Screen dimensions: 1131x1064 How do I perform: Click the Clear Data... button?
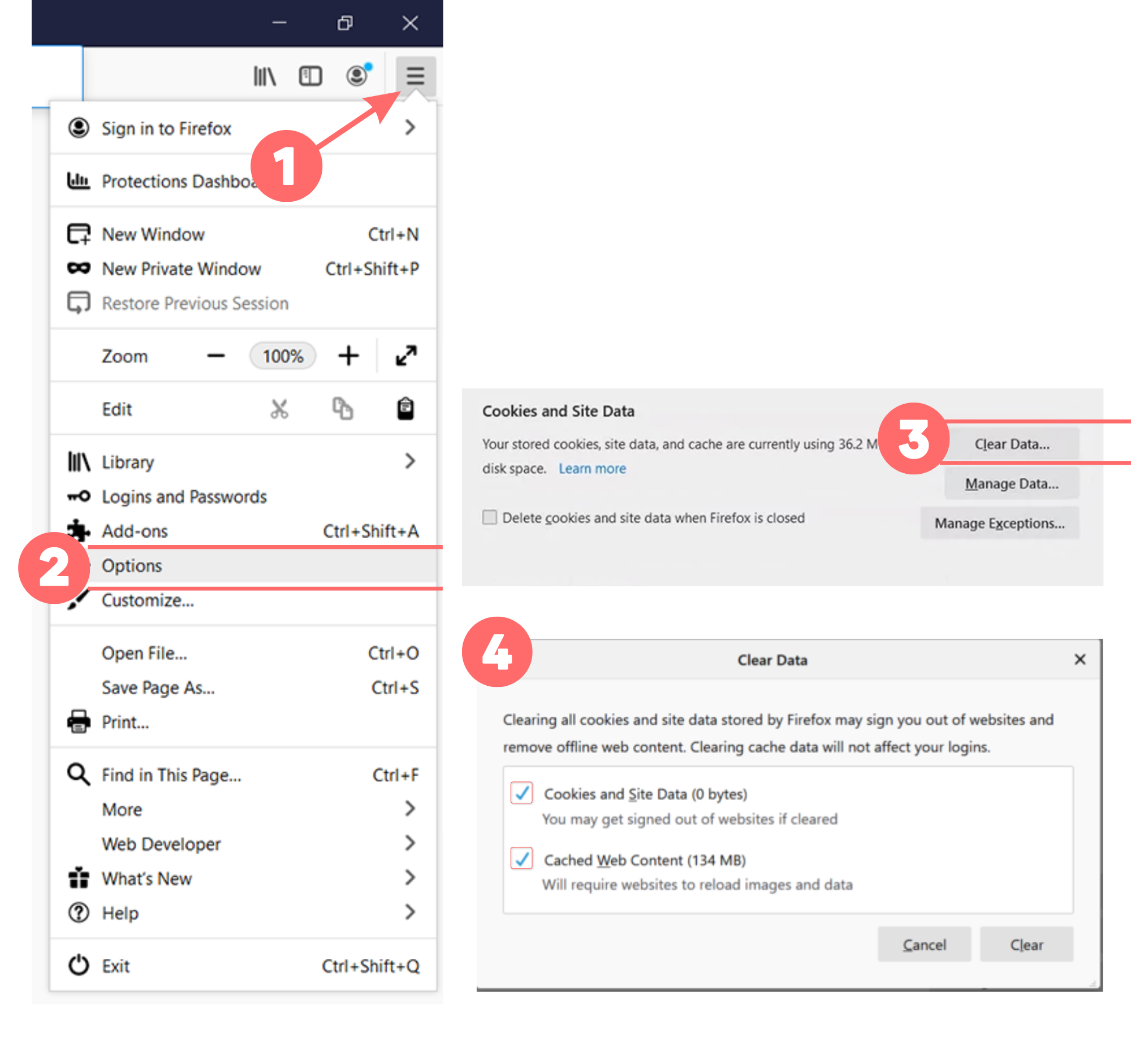tap(1012, 444)
